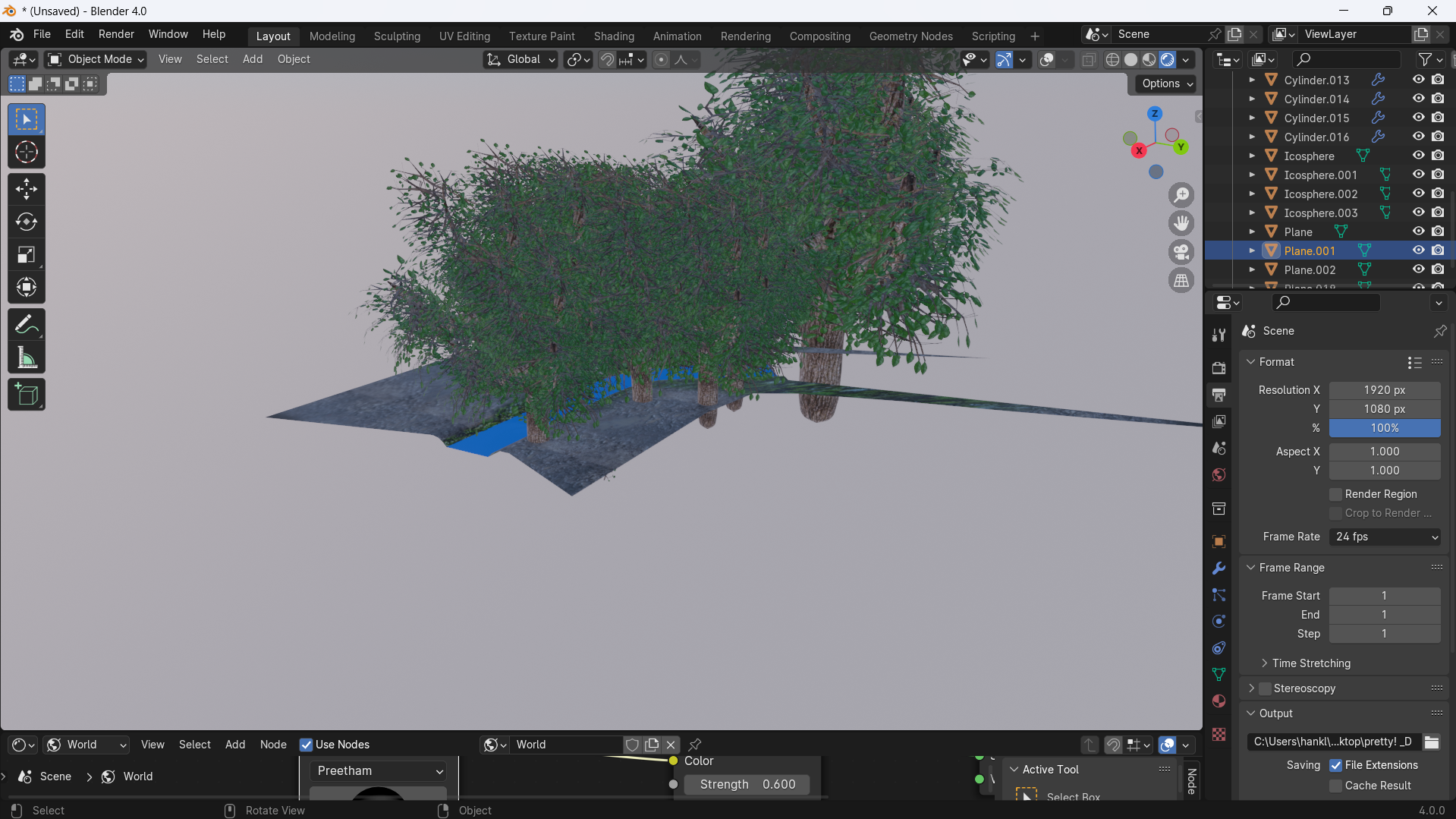Click the zoom view gizmo button
The image size is (1456, 819).
(1181, 195)
